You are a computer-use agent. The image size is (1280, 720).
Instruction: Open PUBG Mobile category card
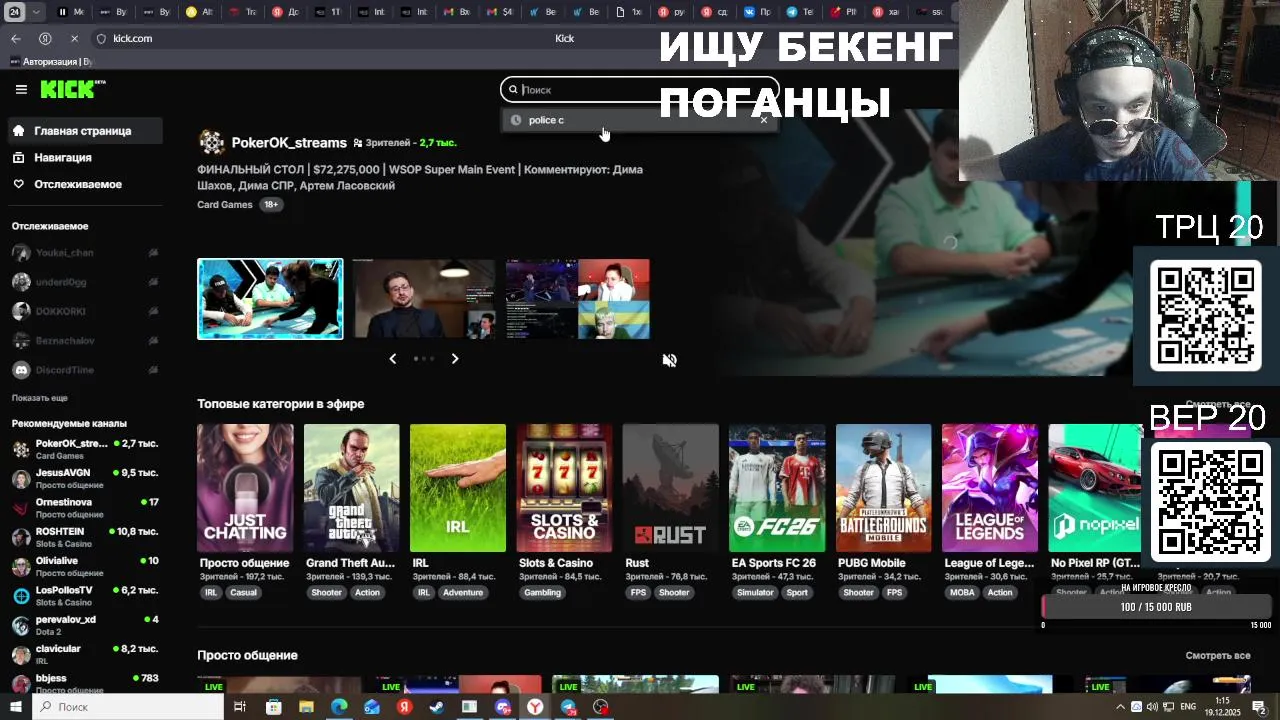coord(884,488)
